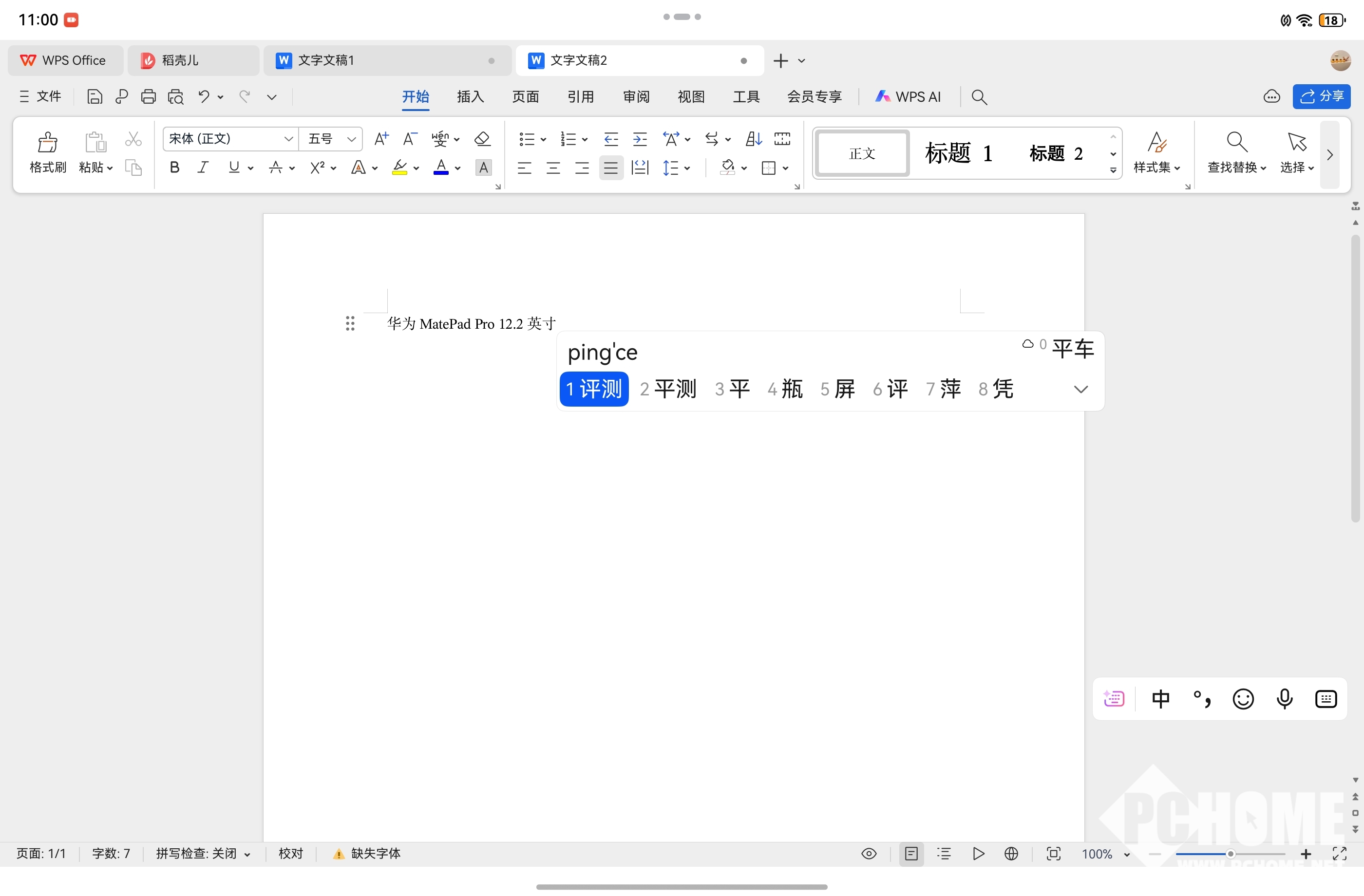
Task: Click the user avatar at top right
Action: pyautogui.click(x=1341, y=60)
